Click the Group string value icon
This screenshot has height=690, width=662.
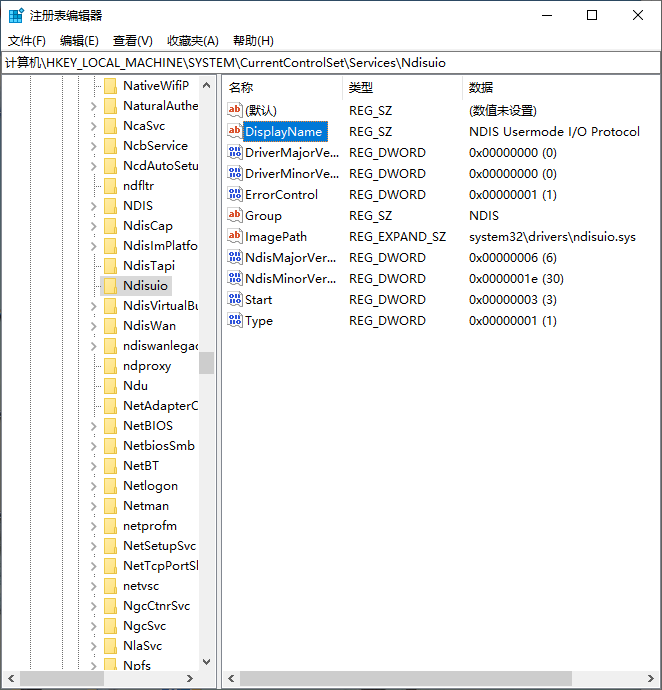pyautogui.click(x=235, y=216)
